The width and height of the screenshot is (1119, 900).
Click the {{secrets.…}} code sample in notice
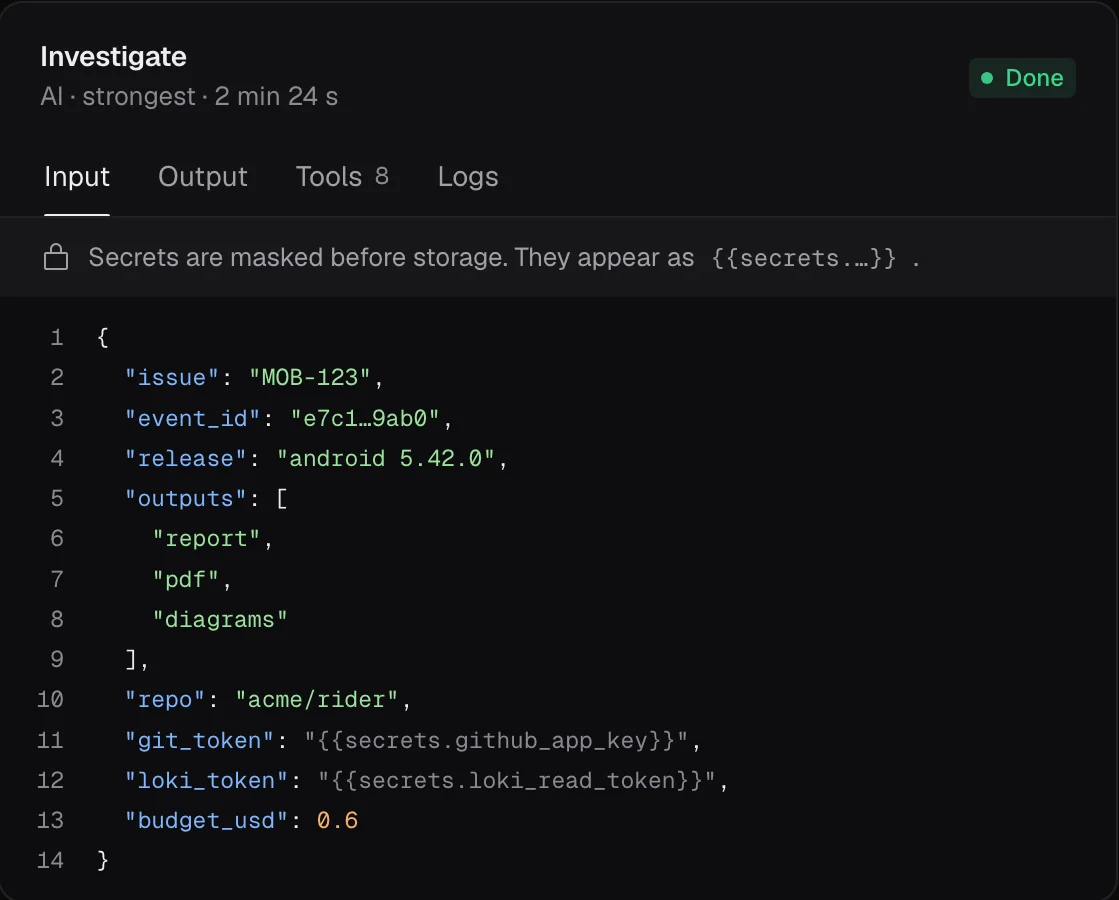click(804, 258)
